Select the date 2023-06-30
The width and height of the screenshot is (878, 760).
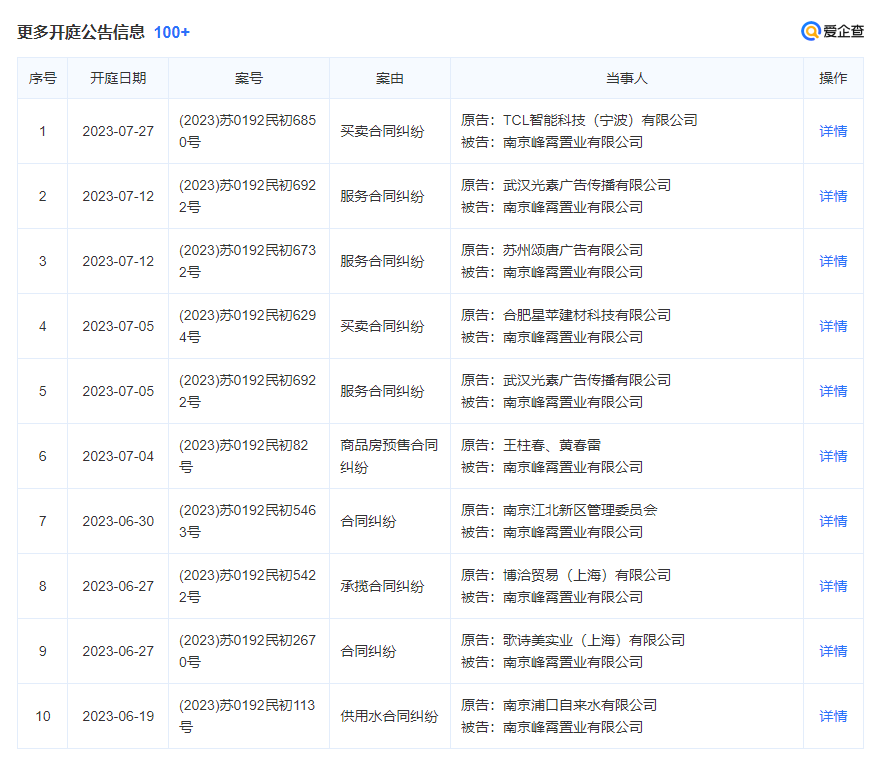[x=118, y=521]
